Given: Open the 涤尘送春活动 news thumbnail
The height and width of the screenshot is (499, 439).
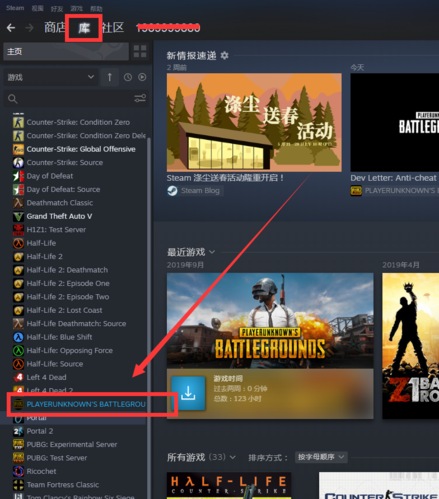Looking at the screenshot, I should (254, 122).
